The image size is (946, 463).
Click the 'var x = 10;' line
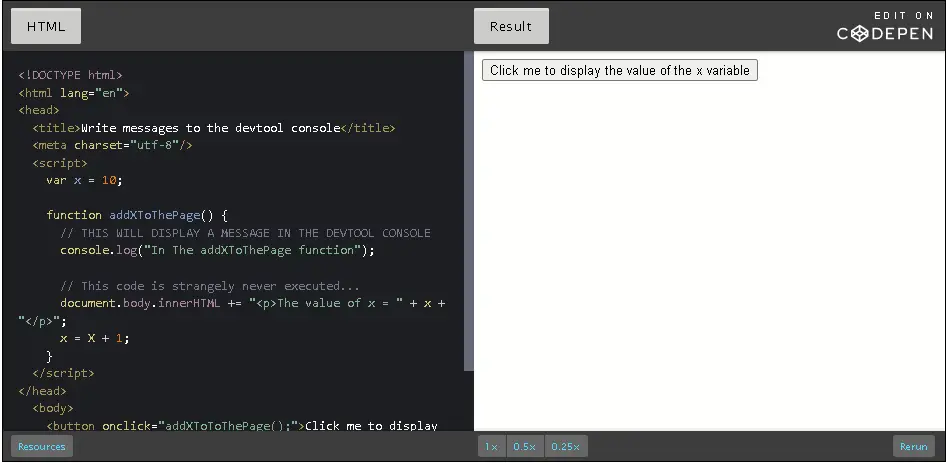[x=84, y=180]
